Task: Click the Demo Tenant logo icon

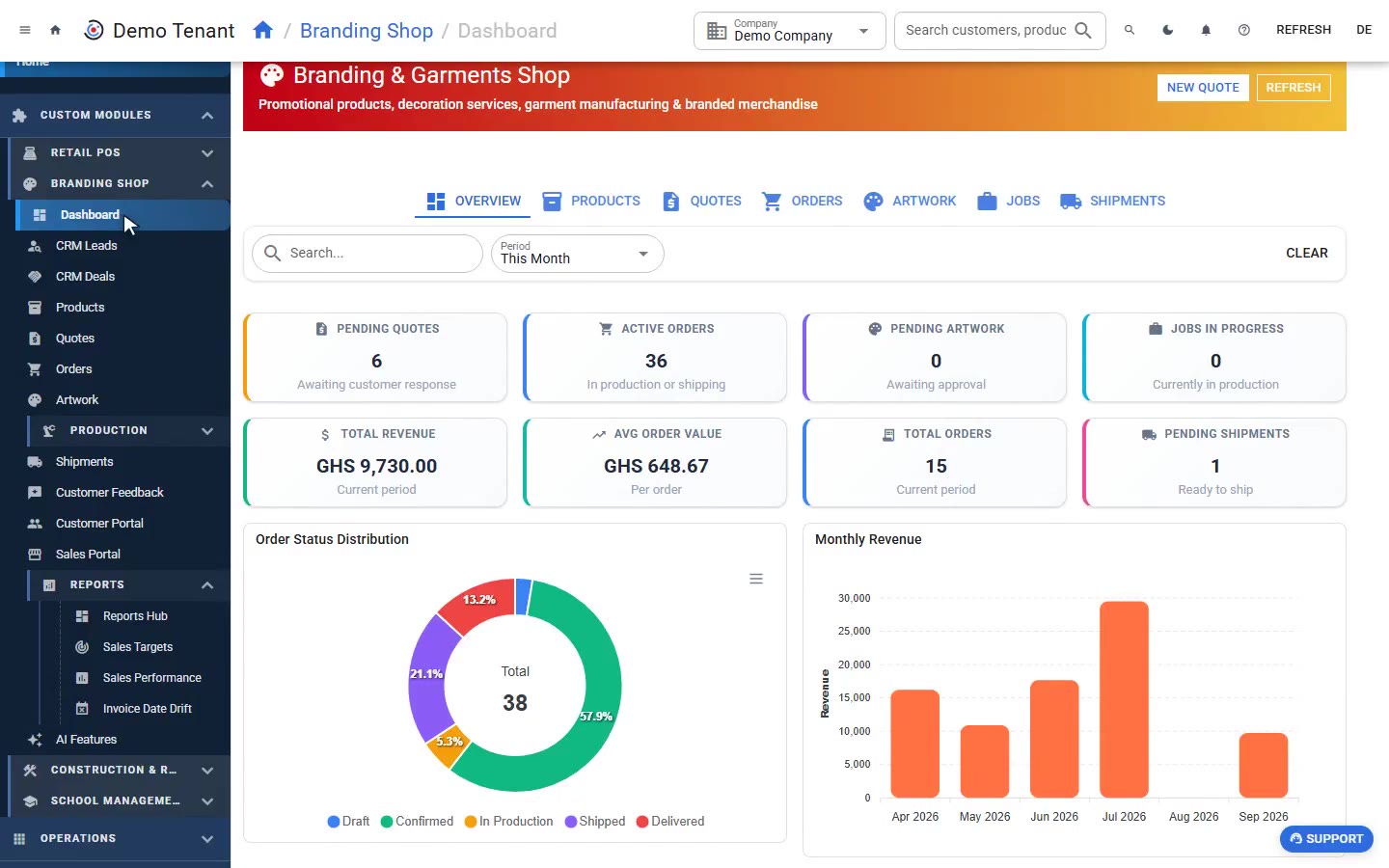Action: [94, 30]
